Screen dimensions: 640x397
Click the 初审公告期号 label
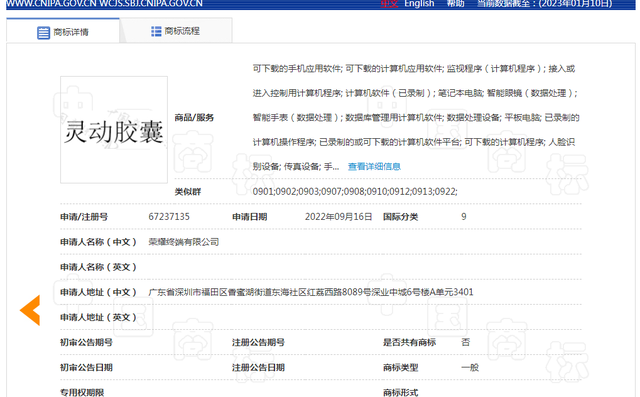click(x=86, y=342)
